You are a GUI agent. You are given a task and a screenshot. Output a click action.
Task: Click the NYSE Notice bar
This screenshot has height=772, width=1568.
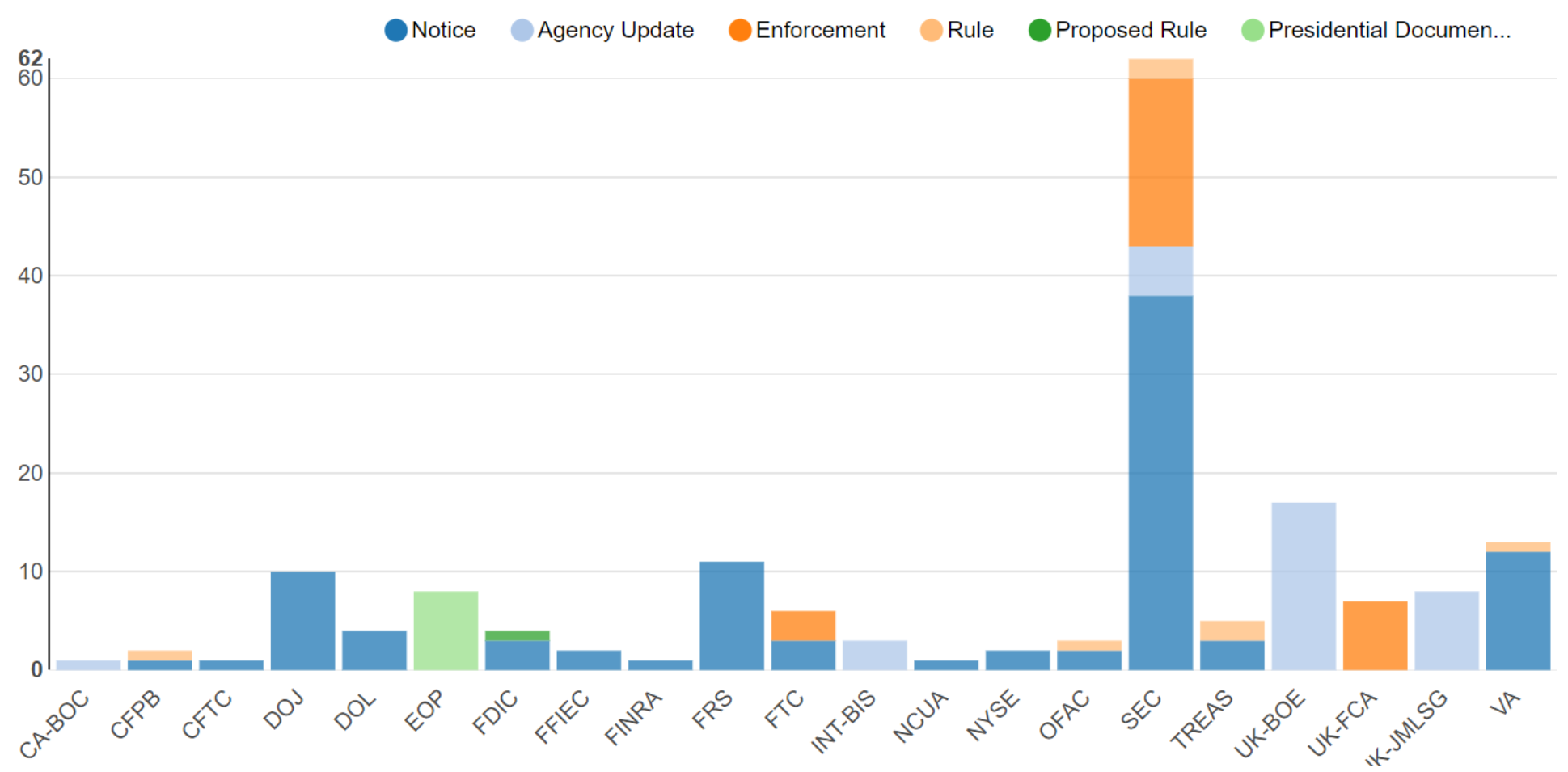point(1018,660)
